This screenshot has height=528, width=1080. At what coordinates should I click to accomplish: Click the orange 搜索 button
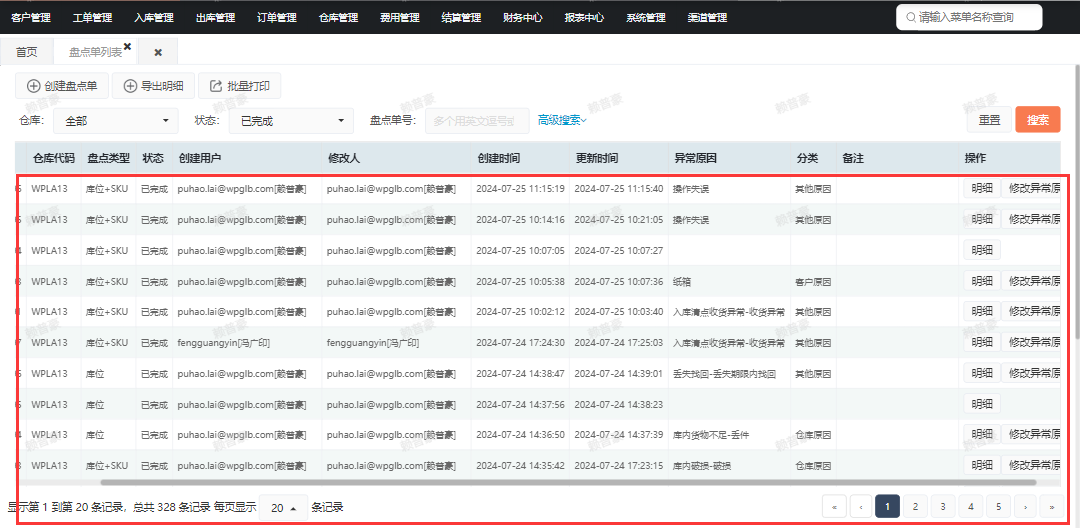(x=1038, y=120)
